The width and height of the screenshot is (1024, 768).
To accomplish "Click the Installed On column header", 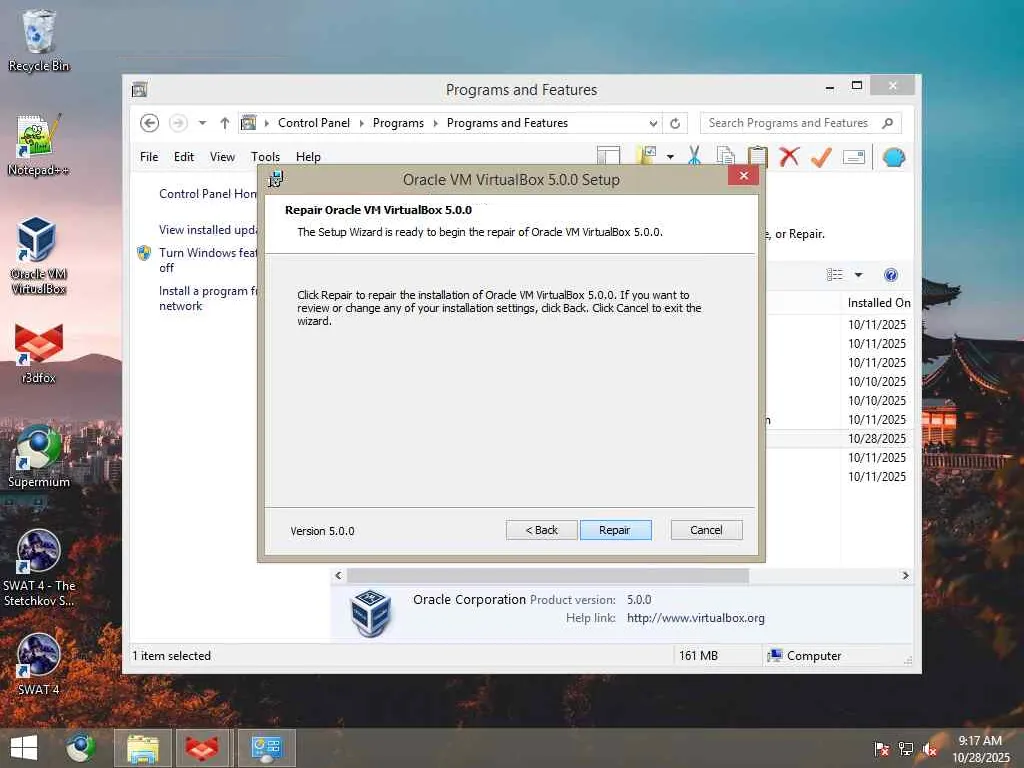I will point(878,303).
